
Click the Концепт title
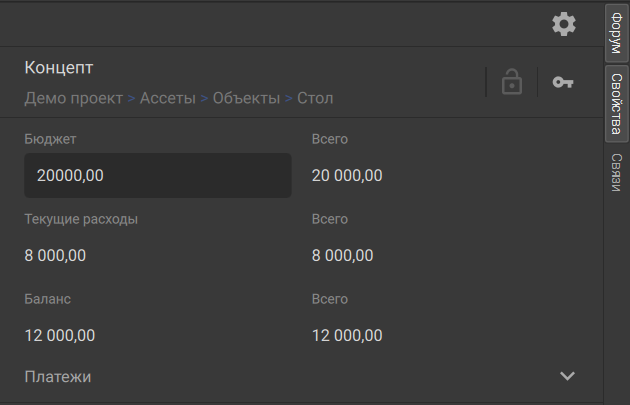59,68
